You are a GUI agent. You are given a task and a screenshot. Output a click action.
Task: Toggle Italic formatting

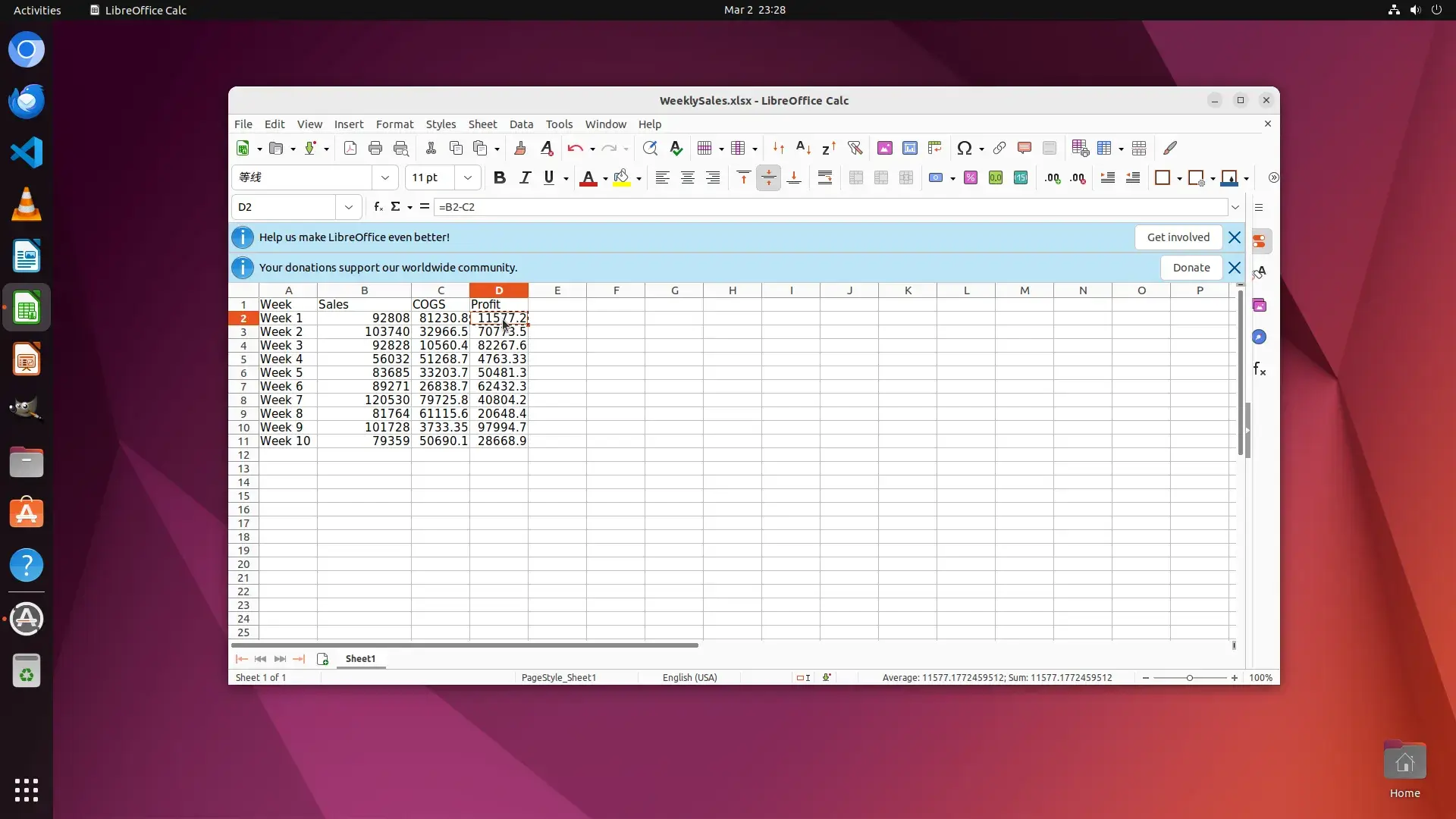524,177
